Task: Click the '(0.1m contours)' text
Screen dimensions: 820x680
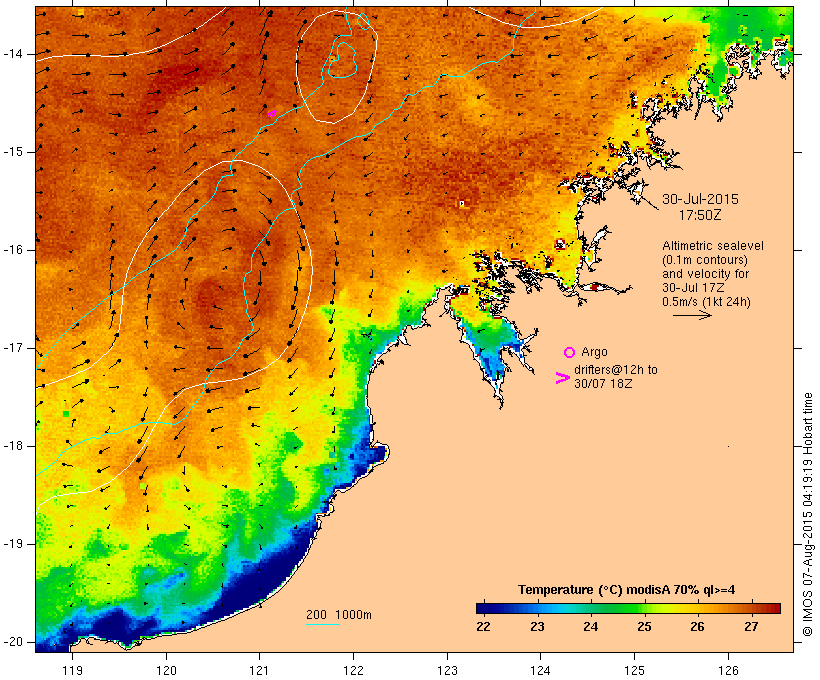Action: pos(704,260)
